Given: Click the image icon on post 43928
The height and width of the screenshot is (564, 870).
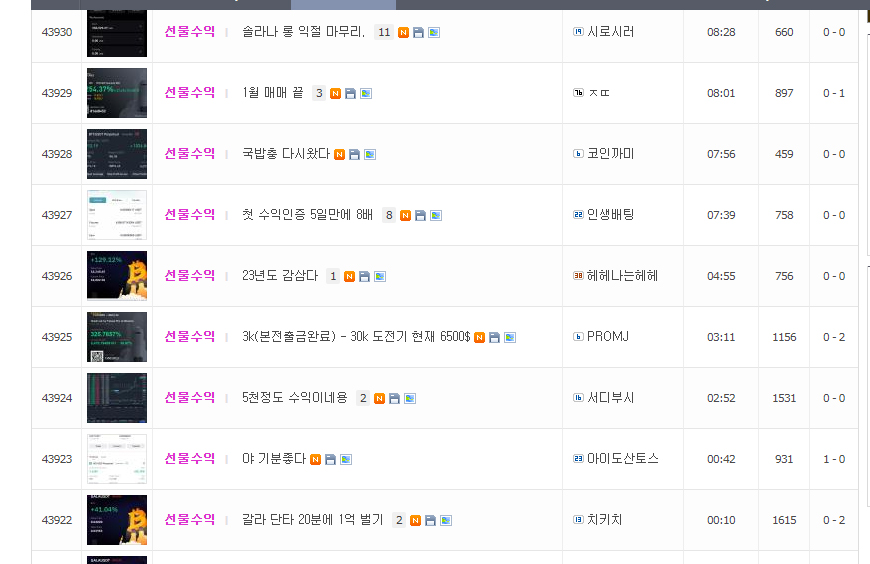Looking at the screenshot, I should (x=370, y=155).
